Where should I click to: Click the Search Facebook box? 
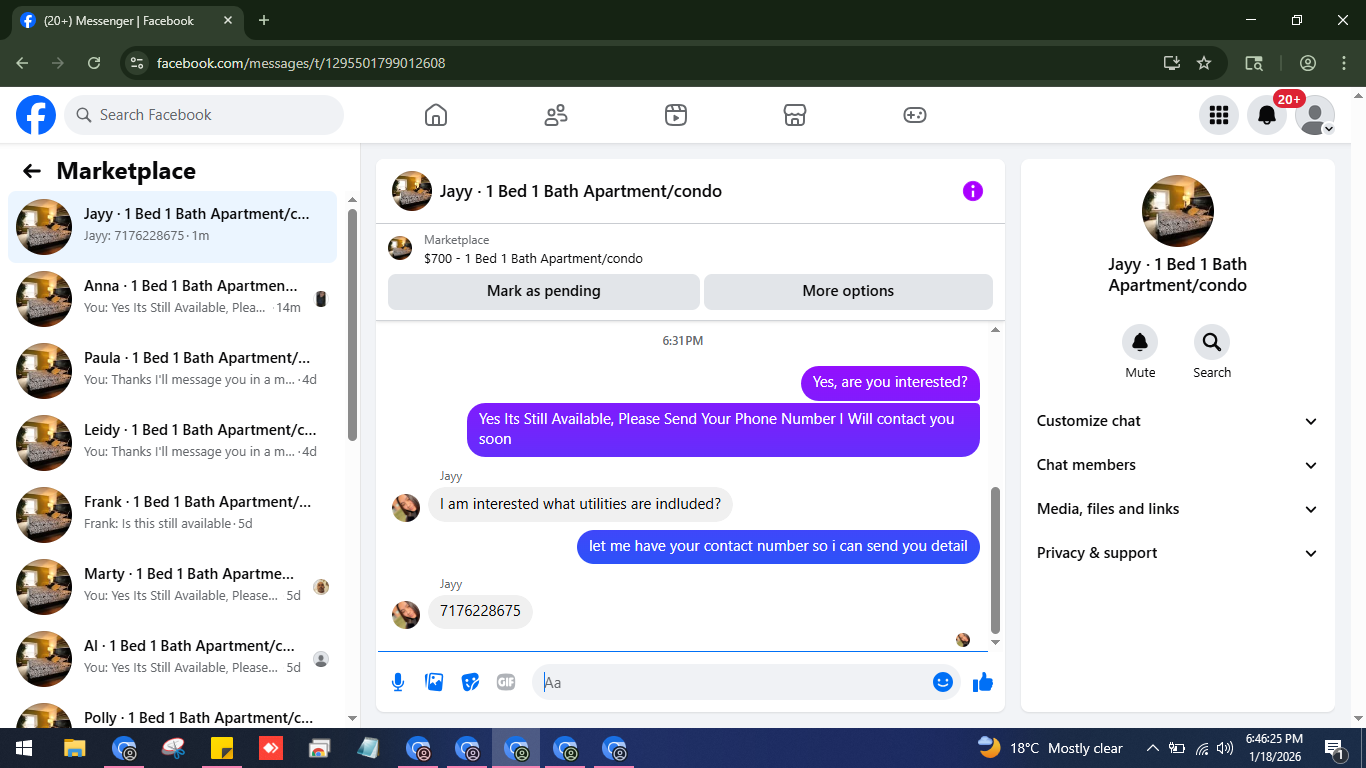point(204,115)
